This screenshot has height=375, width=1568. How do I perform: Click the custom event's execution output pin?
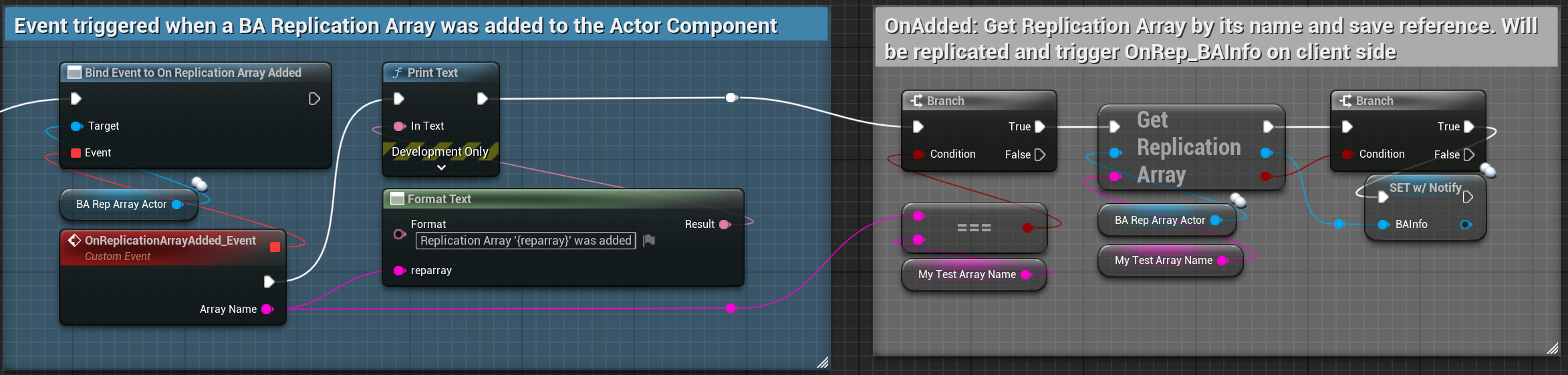pos(269,281)
